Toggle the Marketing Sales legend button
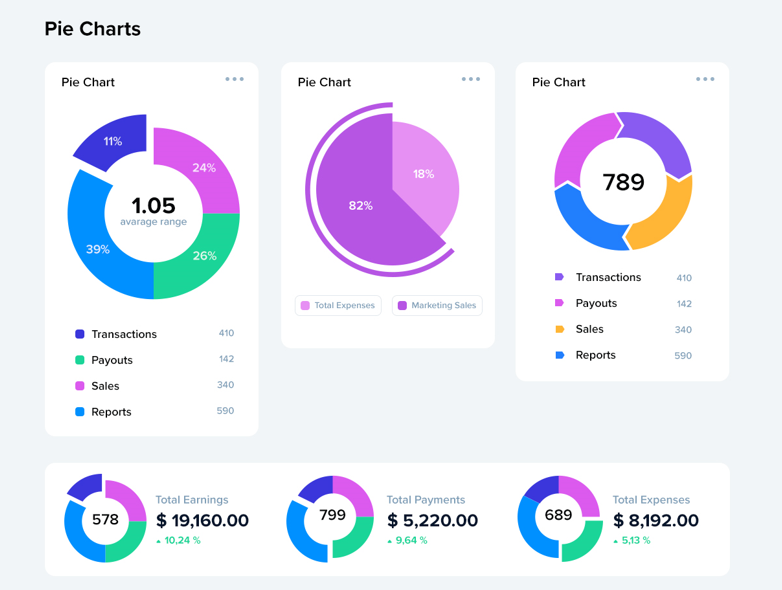 (437, 305)
